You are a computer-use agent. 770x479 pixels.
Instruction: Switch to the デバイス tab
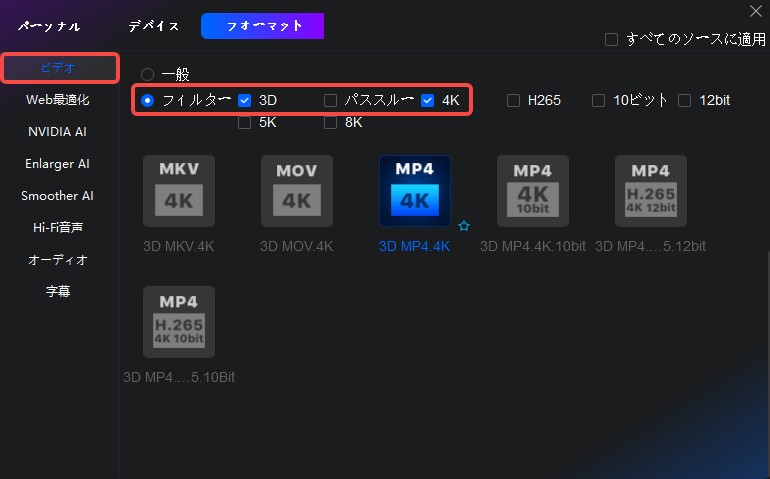tap(154, 26)
